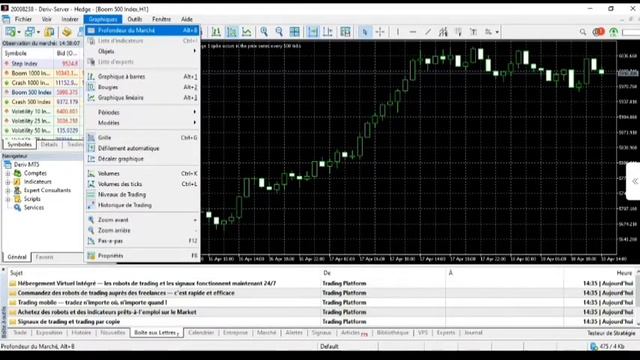Open the new chart dropdown arrow
This screenshot has width=640, height=360.
tap(19, 32)
